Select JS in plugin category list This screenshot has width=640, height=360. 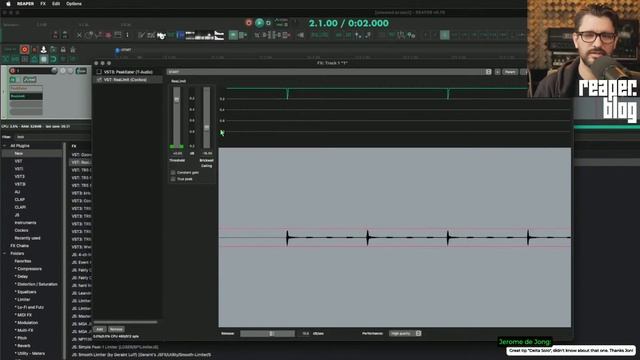[x=17, y=215]
